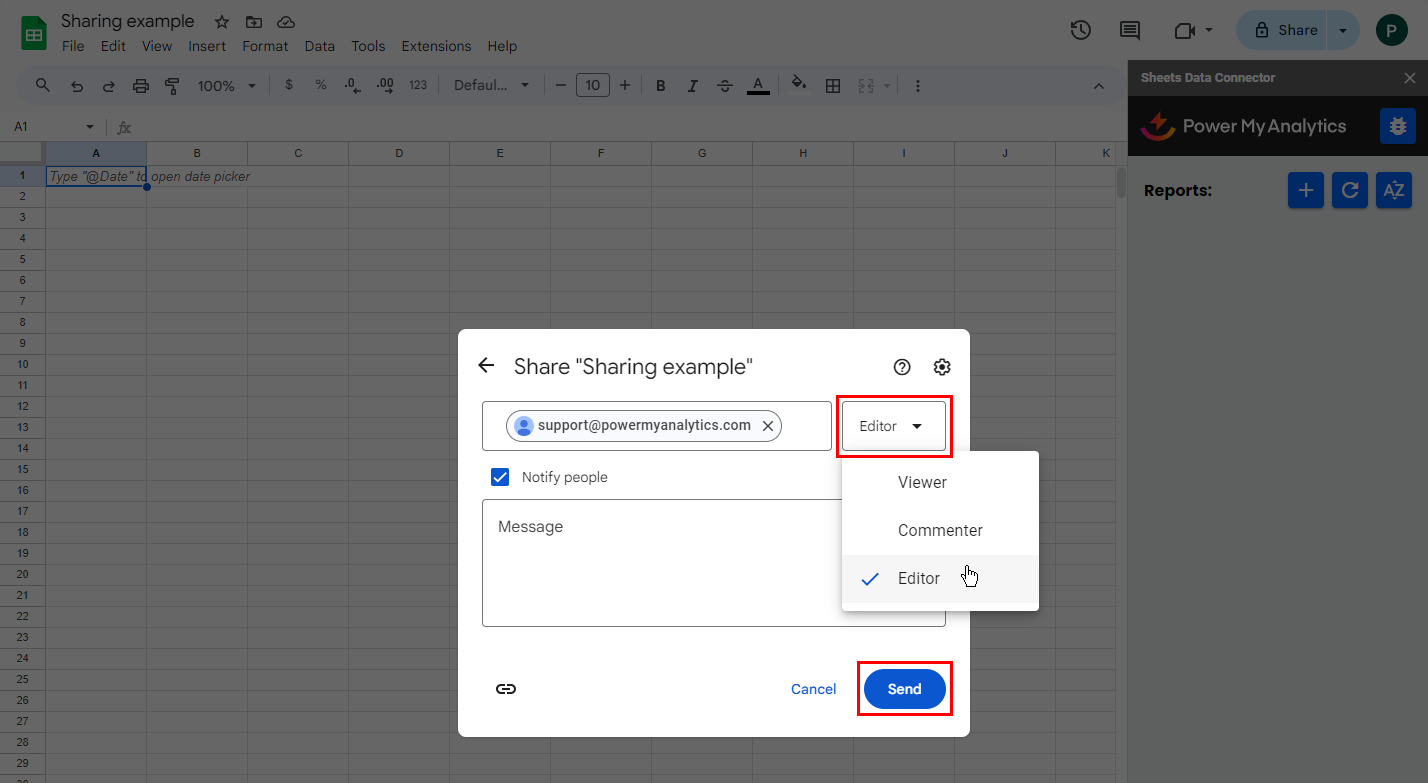Image resolution: width=1428 pixels, height=783 pixels.
Task: Click the add report plus button
Action: (1306, 190)
